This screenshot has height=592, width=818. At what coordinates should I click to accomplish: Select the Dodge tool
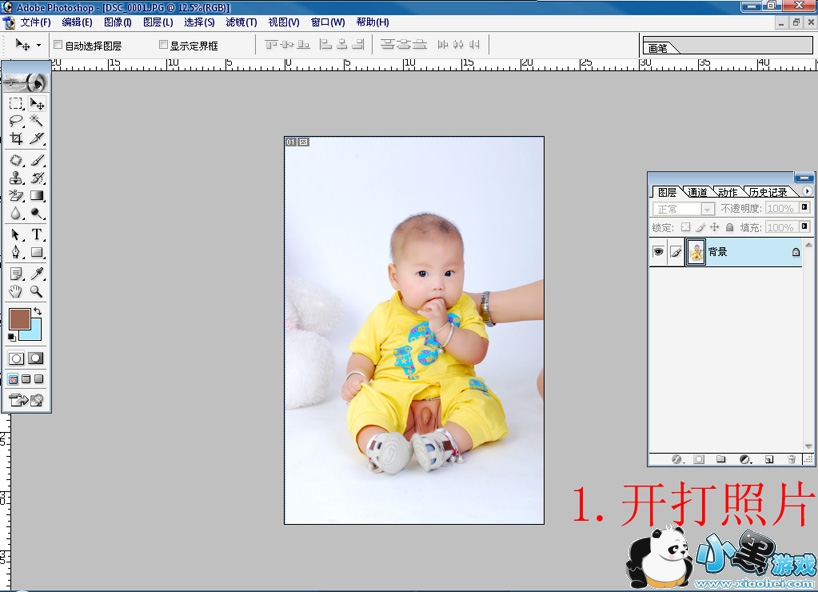pos(37,213)
